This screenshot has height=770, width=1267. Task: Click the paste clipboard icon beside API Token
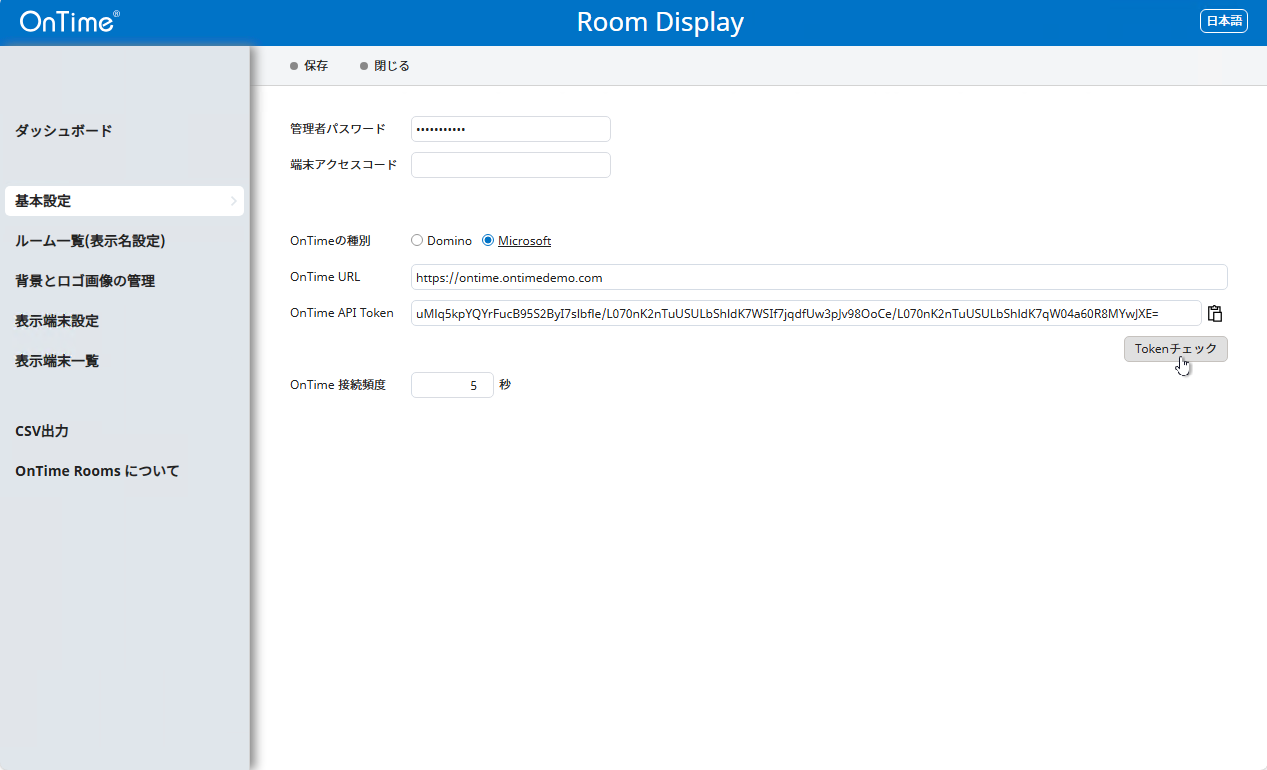click(x=1215, y=314)
